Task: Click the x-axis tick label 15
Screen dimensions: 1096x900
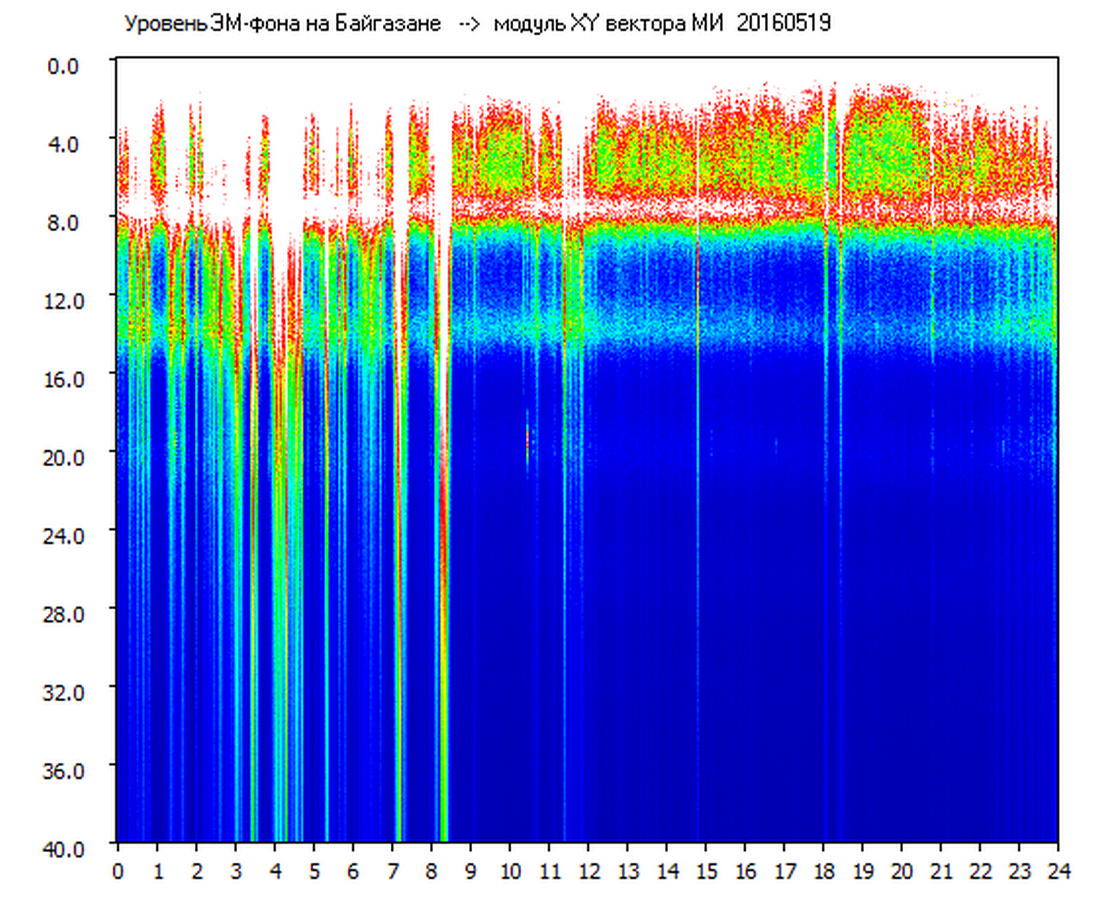Action: click(x=706, y=871)
